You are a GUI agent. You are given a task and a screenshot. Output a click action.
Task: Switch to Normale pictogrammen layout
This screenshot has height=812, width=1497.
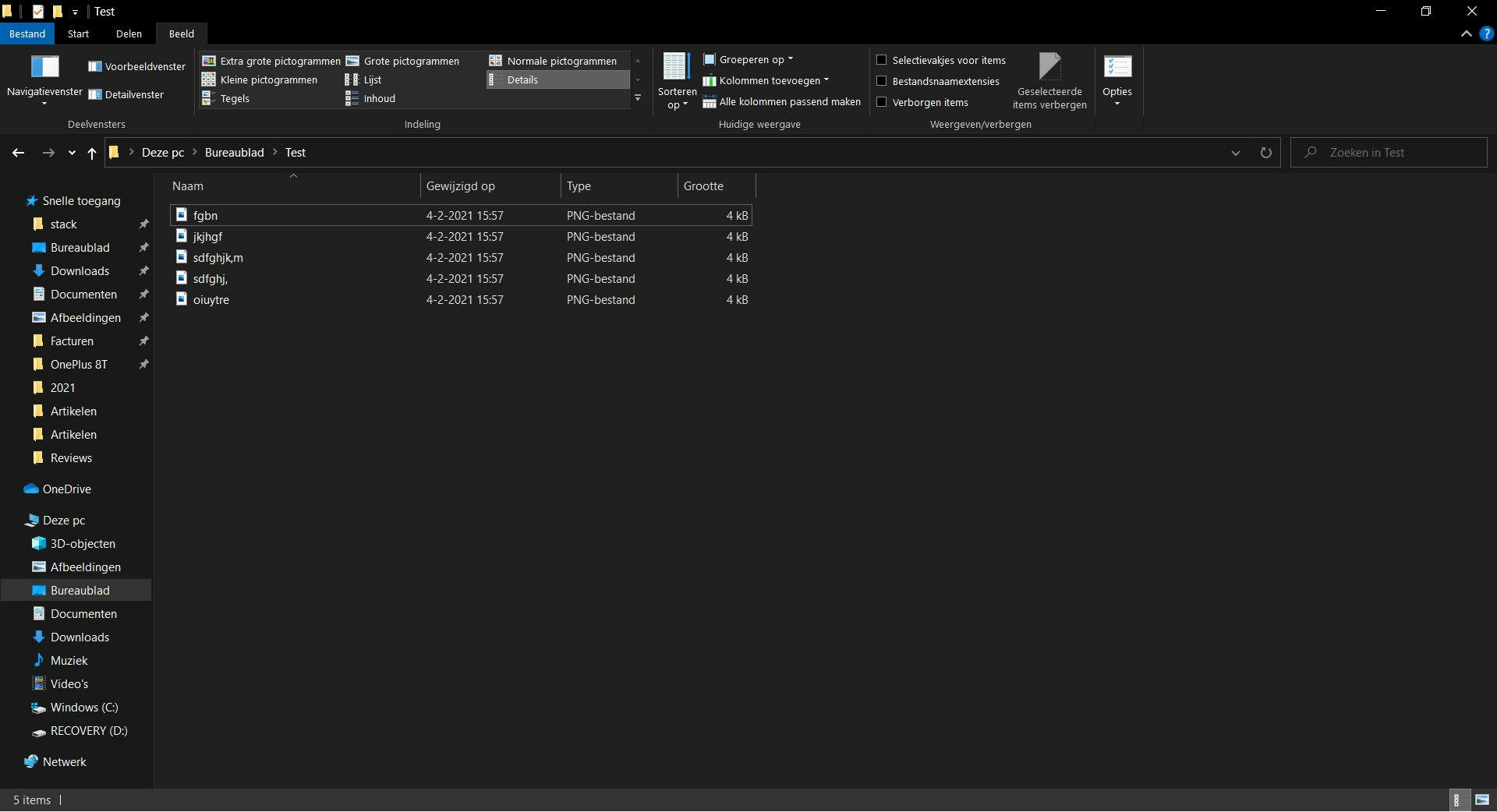(553, 61)
